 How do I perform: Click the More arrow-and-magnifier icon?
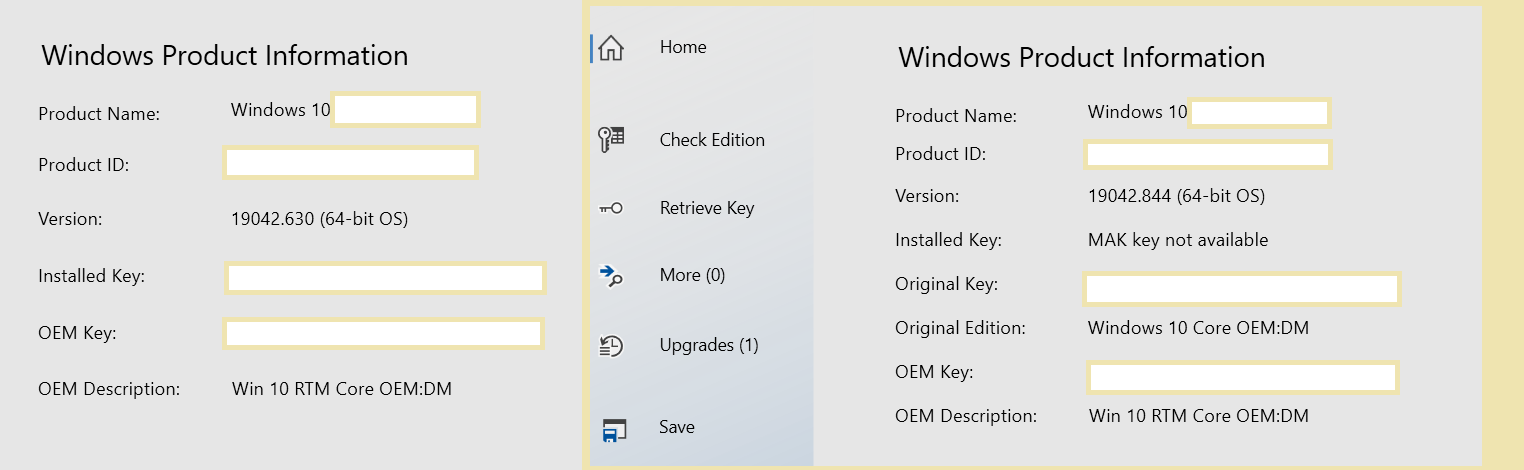[x=610, y=275]
